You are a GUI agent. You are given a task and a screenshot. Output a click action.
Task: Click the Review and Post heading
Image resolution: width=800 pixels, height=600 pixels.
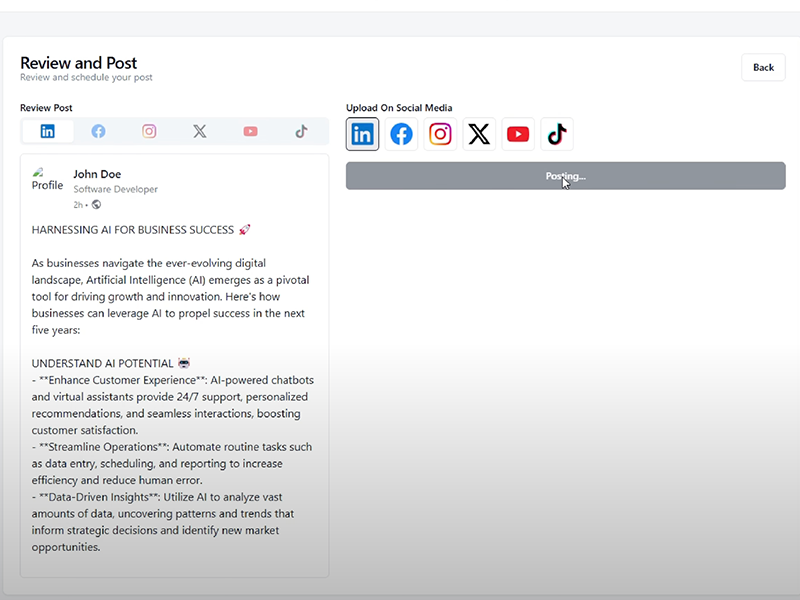(x=79, y=63)
